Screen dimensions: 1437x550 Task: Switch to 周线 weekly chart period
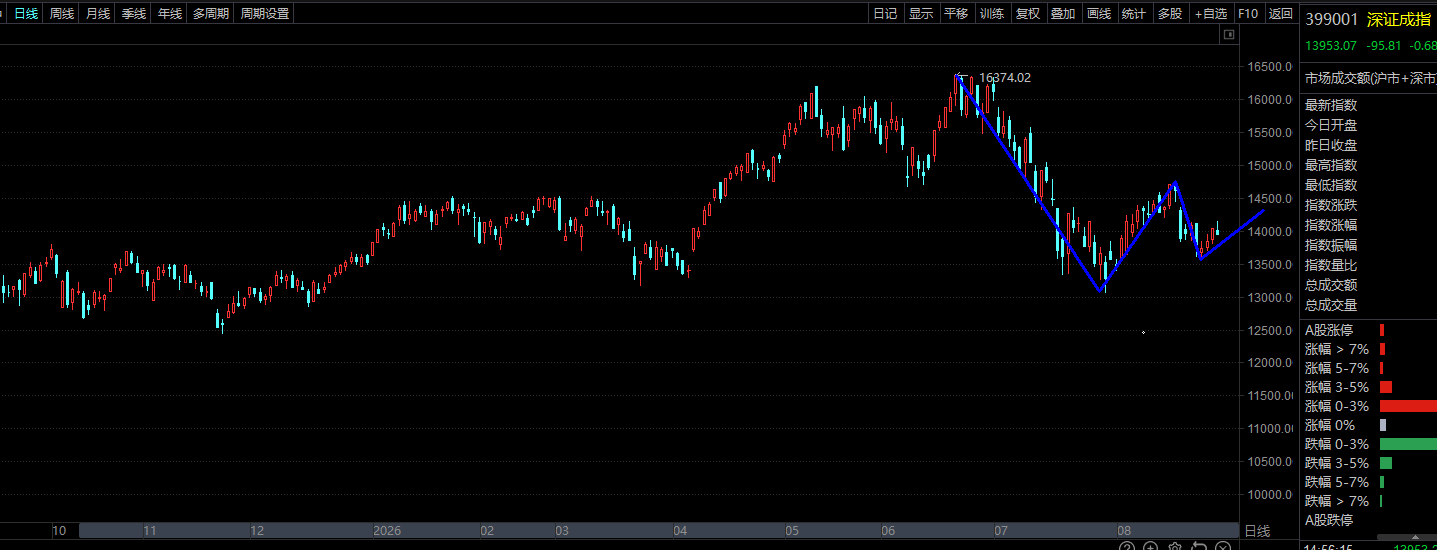(62, 13)
